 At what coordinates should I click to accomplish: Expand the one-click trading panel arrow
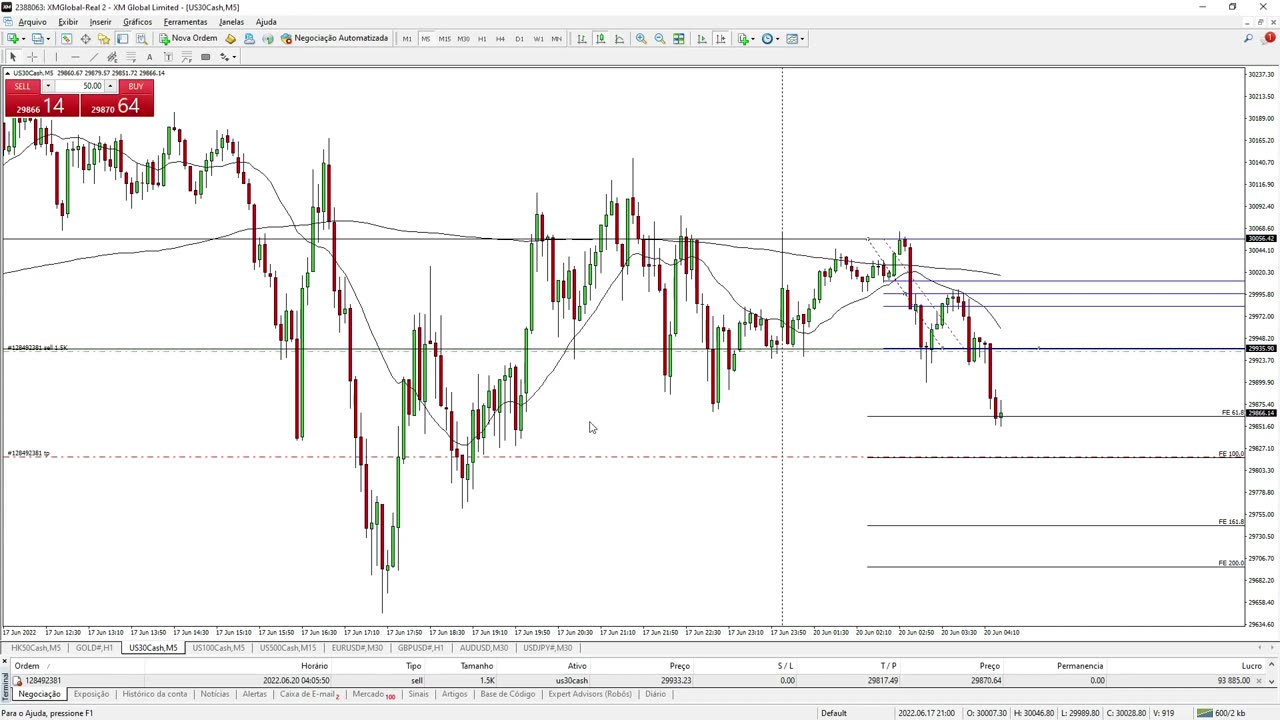pyautogui.click(x=8, y=73)
